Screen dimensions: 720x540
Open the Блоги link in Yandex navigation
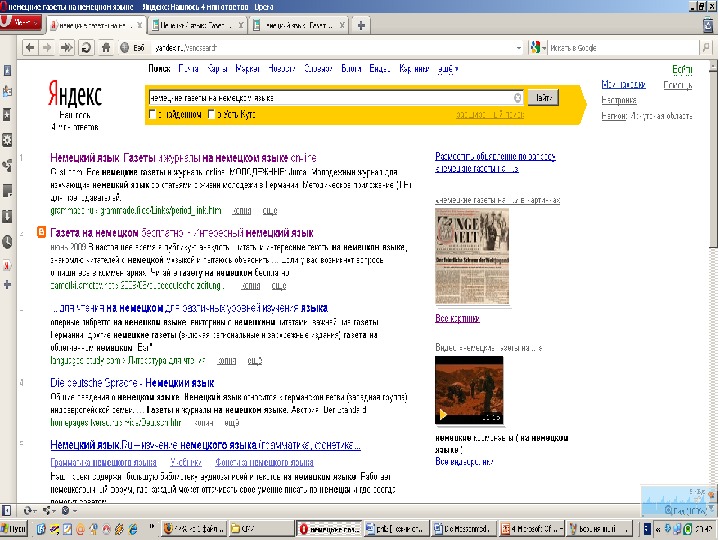[351, 69]
